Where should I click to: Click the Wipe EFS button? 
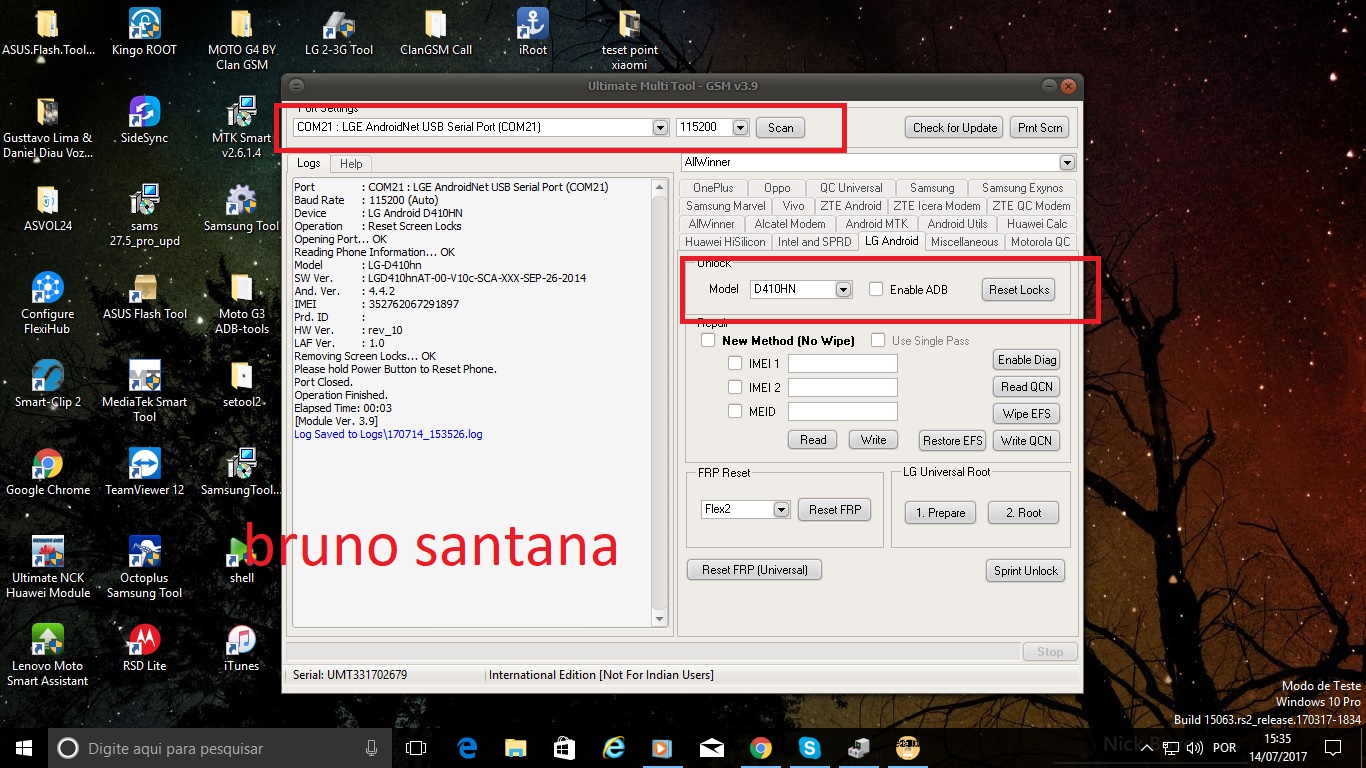click(1026, 413)
